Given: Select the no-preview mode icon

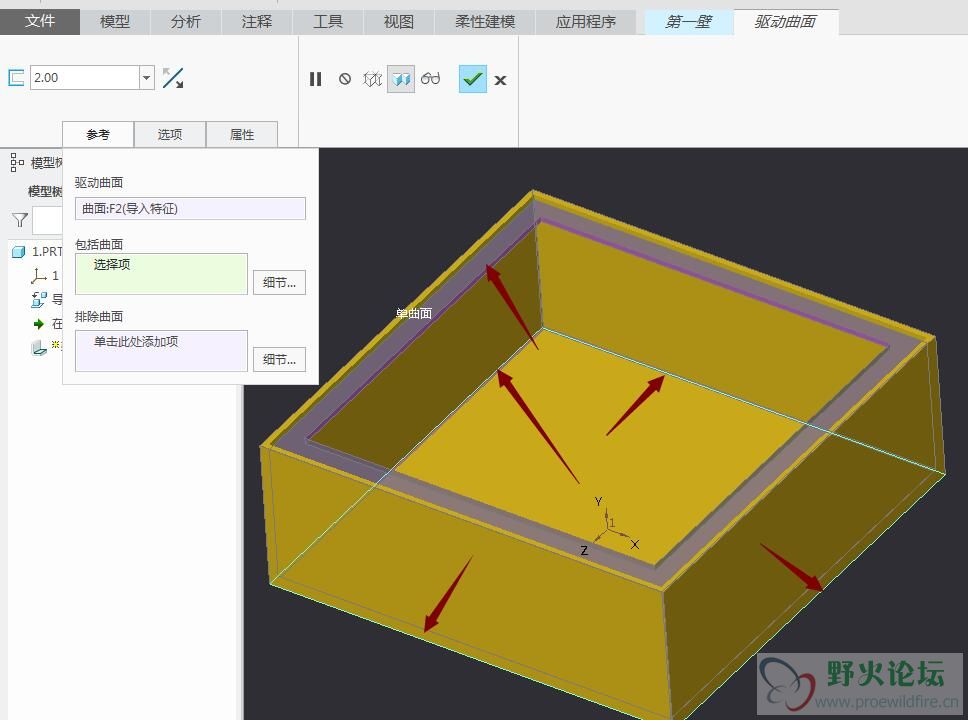Looking at the screenshot, I should tap(345, 79).
